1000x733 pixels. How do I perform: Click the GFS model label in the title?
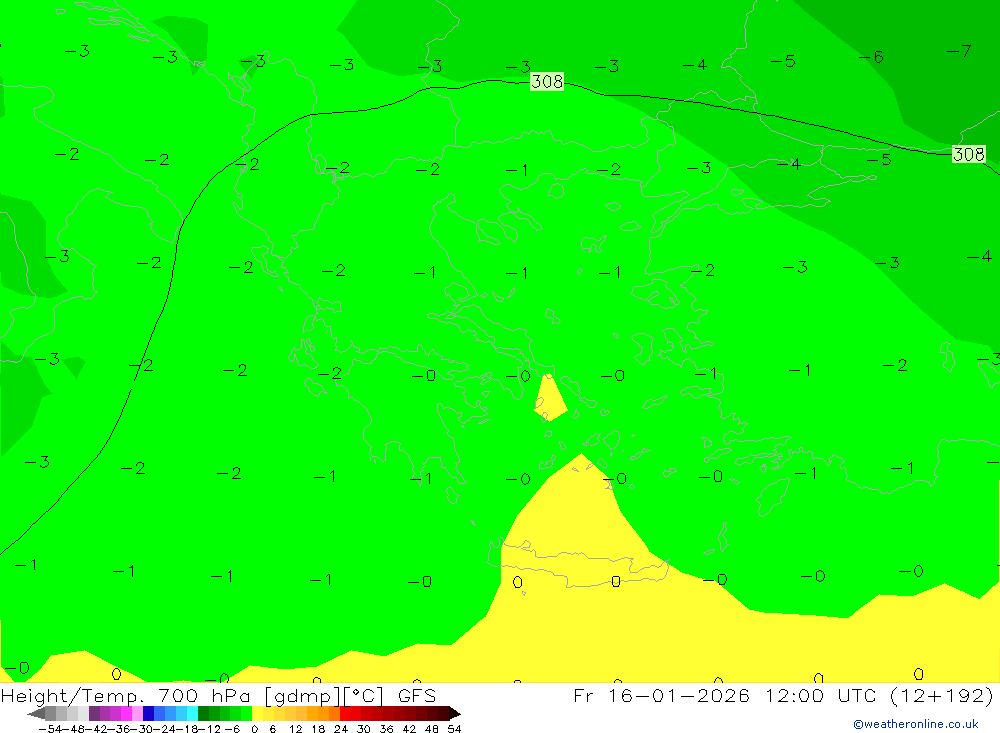(x=417, y=695)
